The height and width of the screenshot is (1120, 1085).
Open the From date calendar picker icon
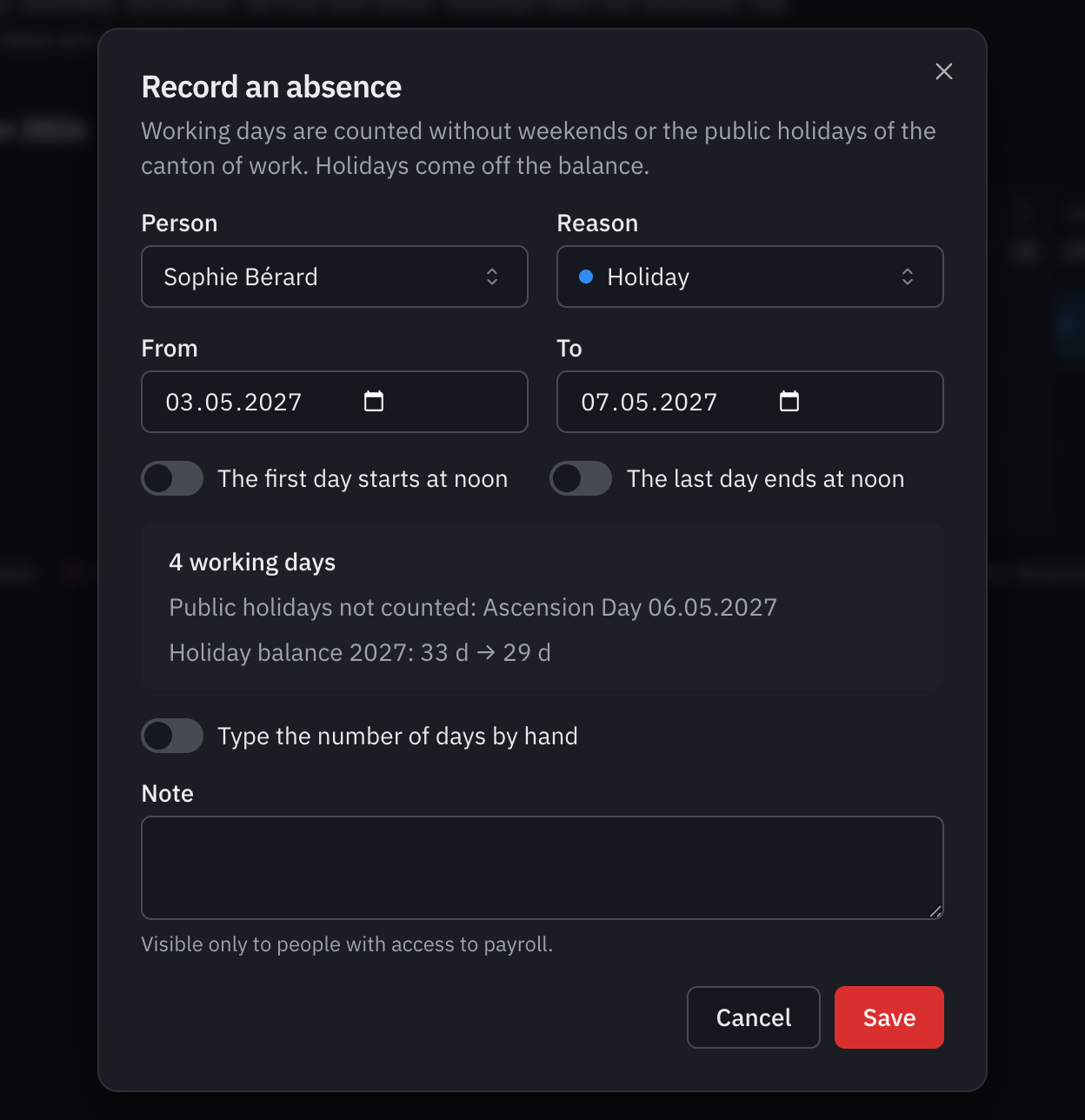[374, 401]
